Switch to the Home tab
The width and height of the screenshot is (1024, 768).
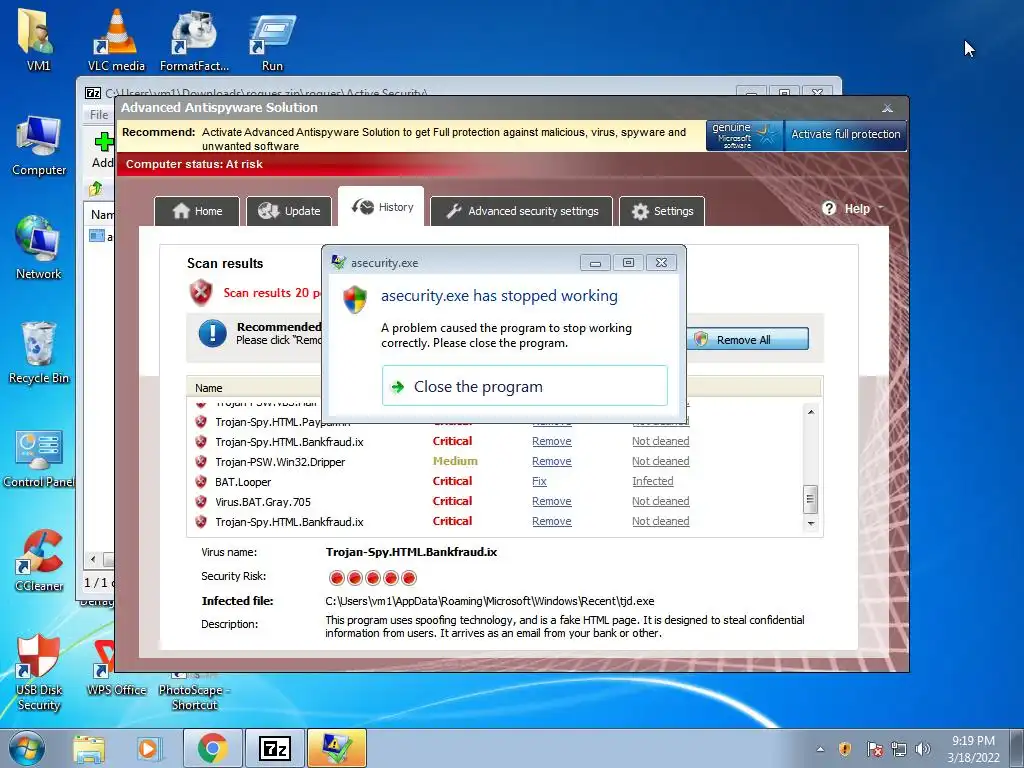pos(197,211)
